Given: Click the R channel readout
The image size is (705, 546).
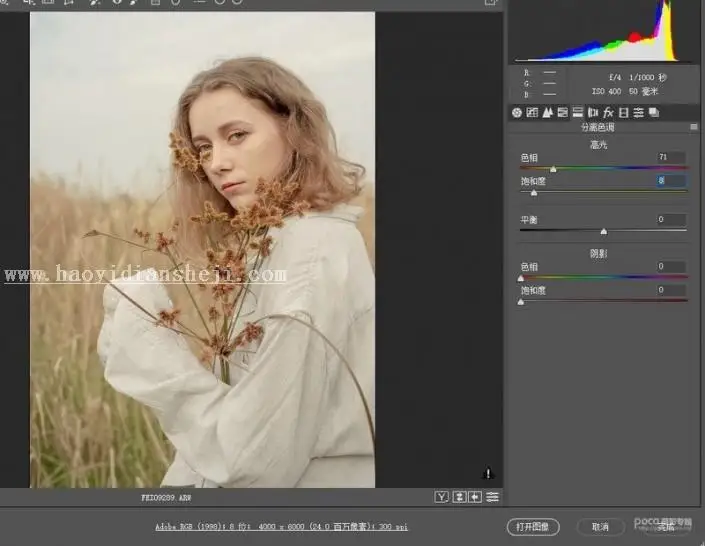Looking at the screenshot, I should [540, 72].
